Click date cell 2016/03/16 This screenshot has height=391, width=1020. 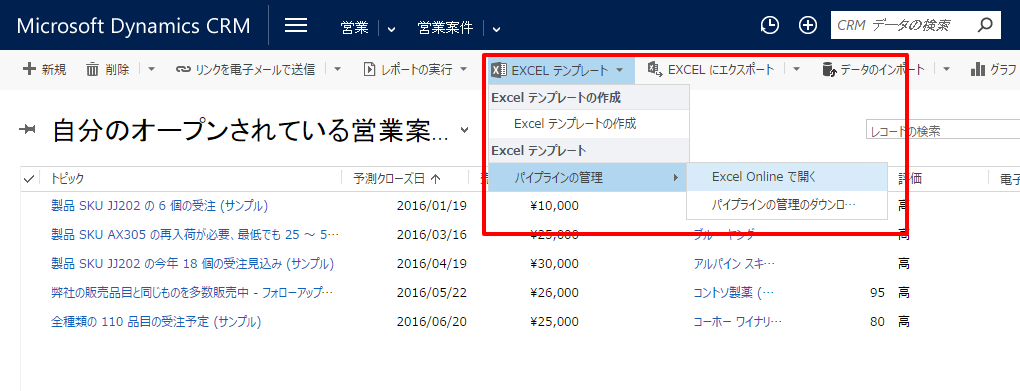(432, 234)
